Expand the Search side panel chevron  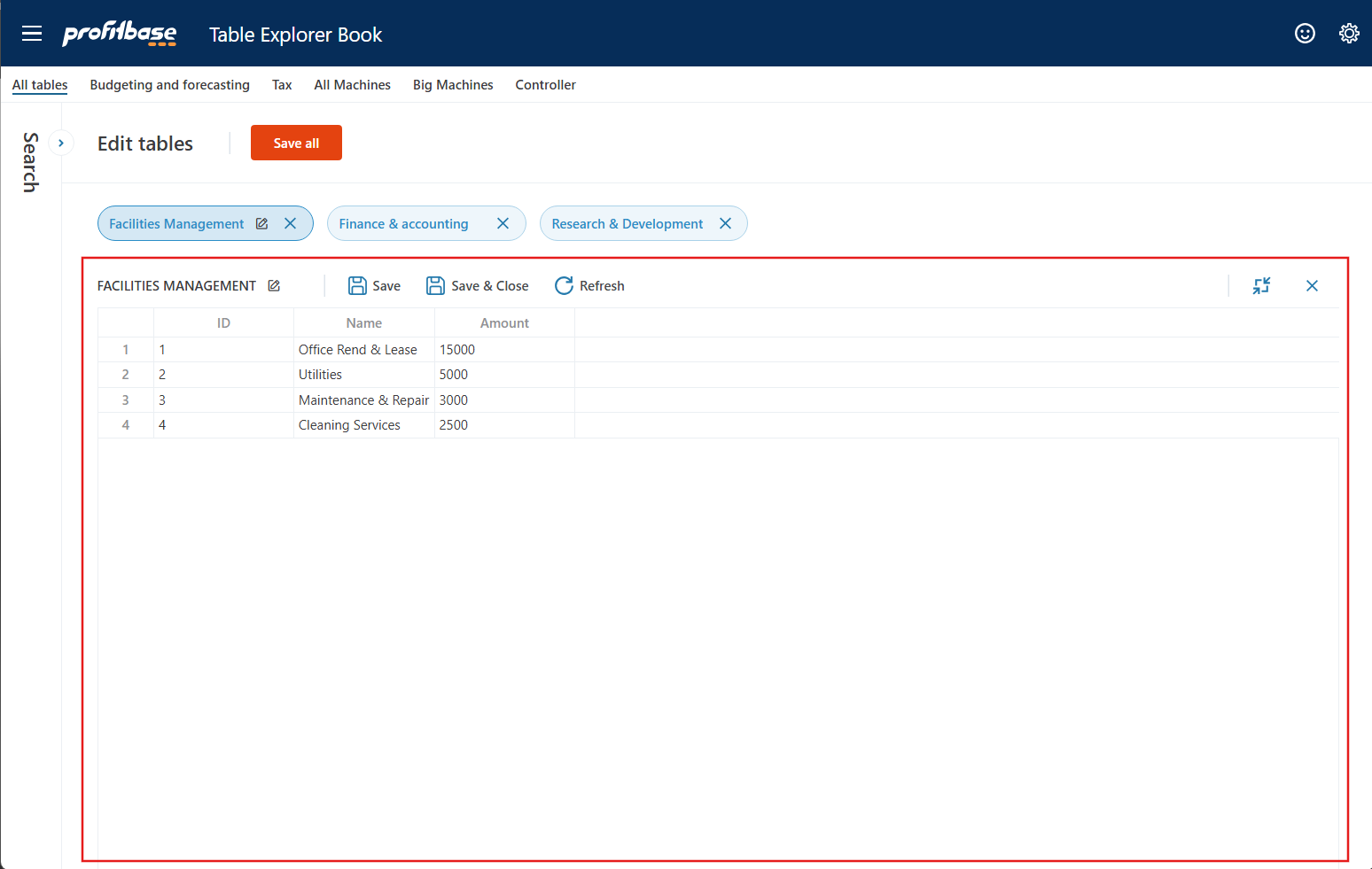click(61, 143)
